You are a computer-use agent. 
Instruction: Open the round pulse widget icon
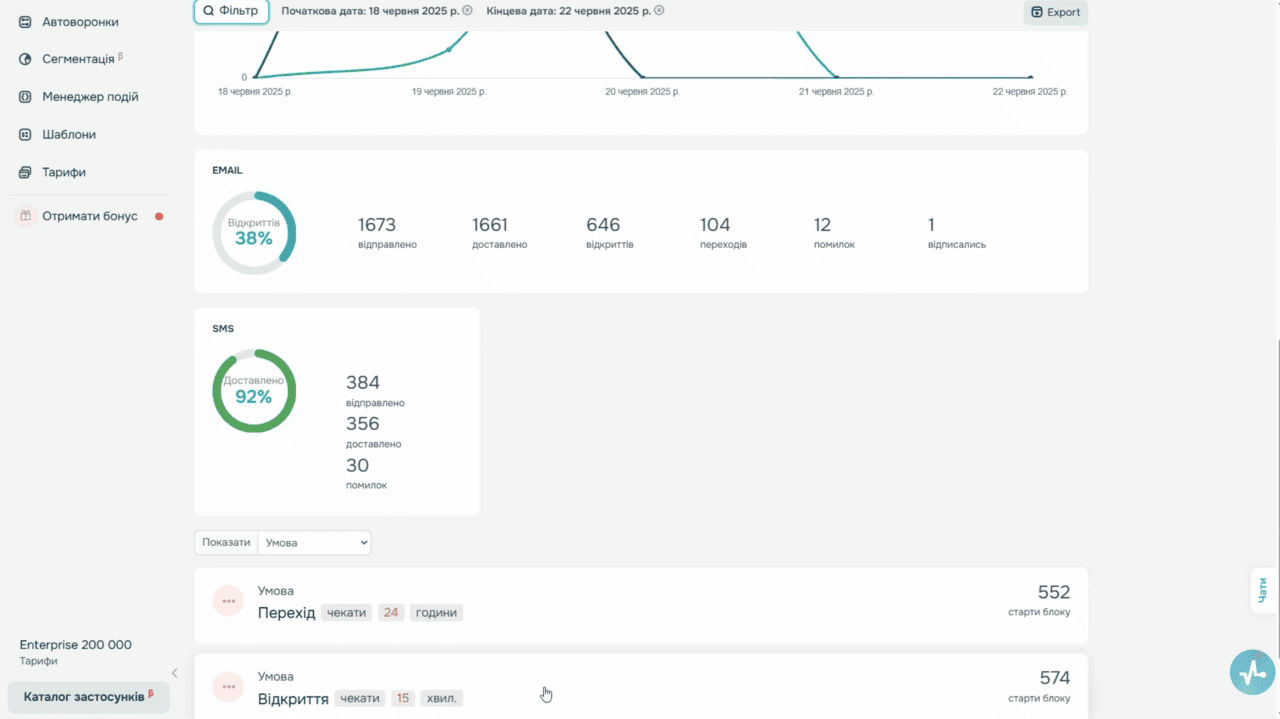[x=1252, y=673]
